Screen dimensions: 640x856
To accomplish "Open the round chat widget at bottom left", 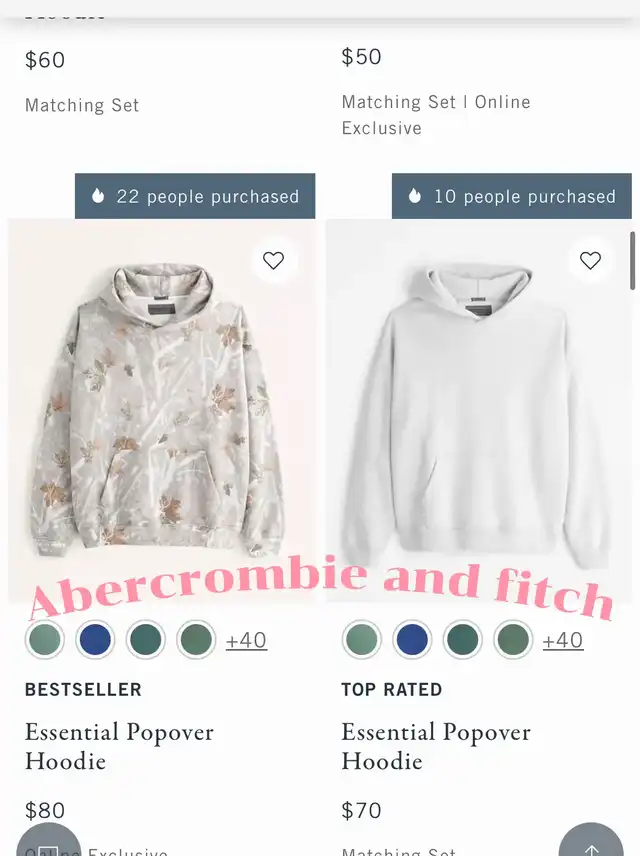I will [x=49, y=843].
